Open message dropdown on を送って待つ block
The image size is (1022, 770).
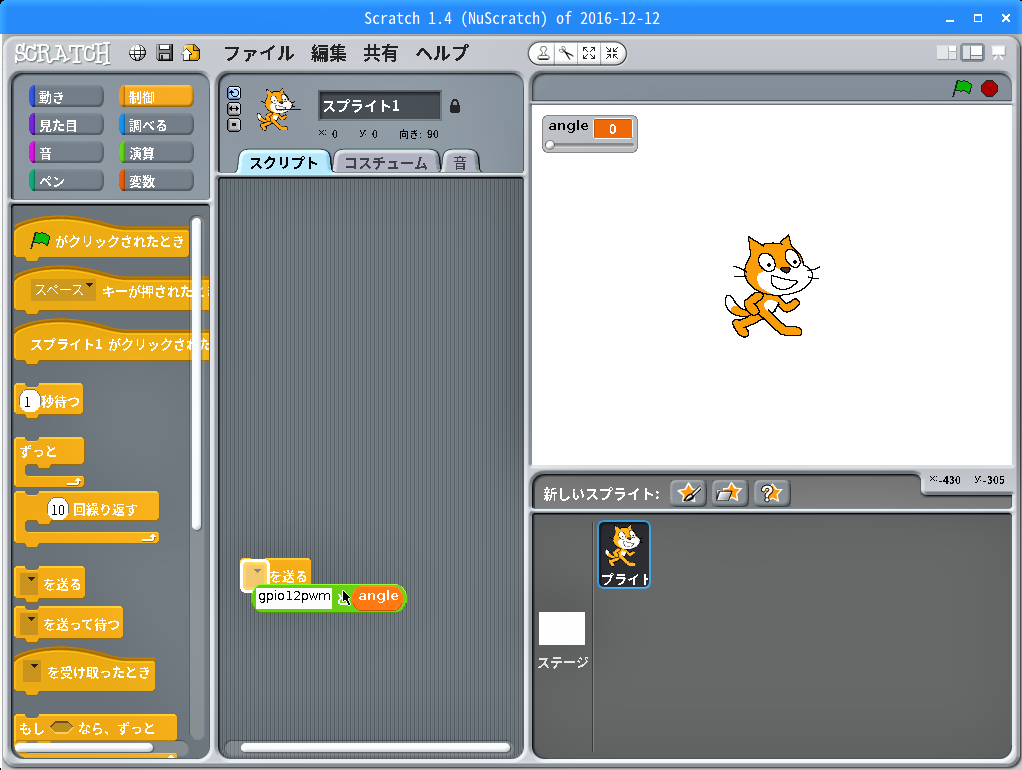29,624
